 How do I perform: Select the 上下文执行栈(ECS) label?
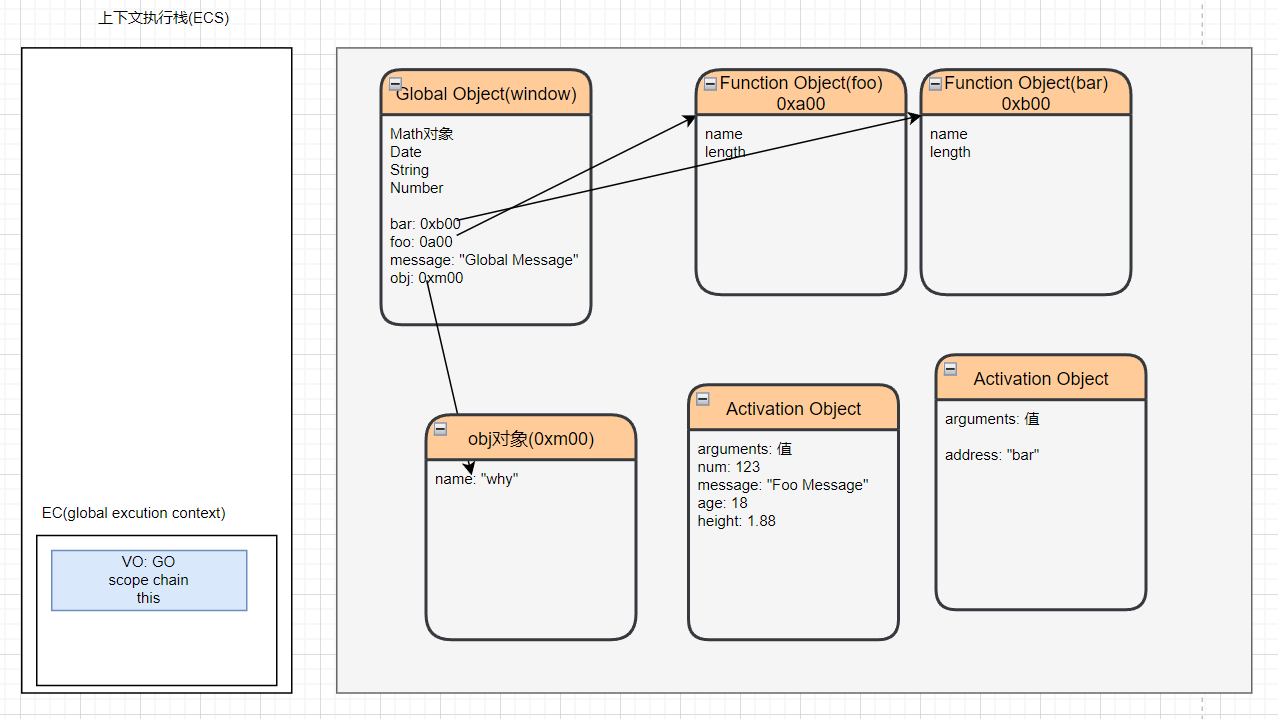point(164,18)
